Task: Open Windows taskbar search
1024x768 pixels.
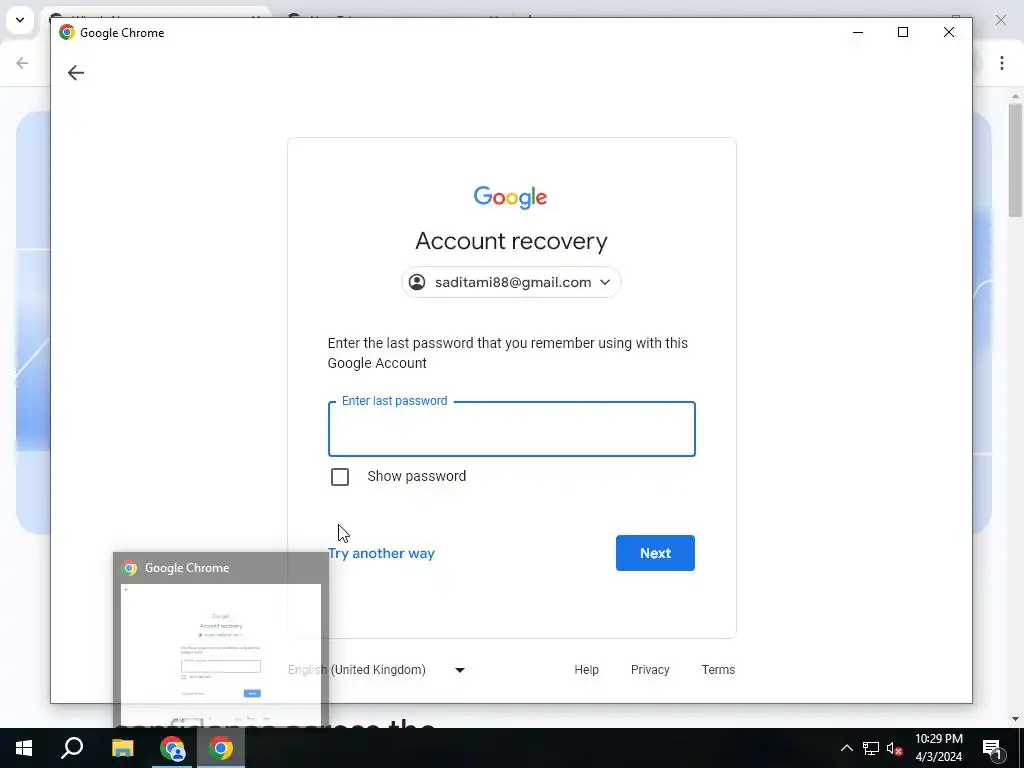Action: 72,748
